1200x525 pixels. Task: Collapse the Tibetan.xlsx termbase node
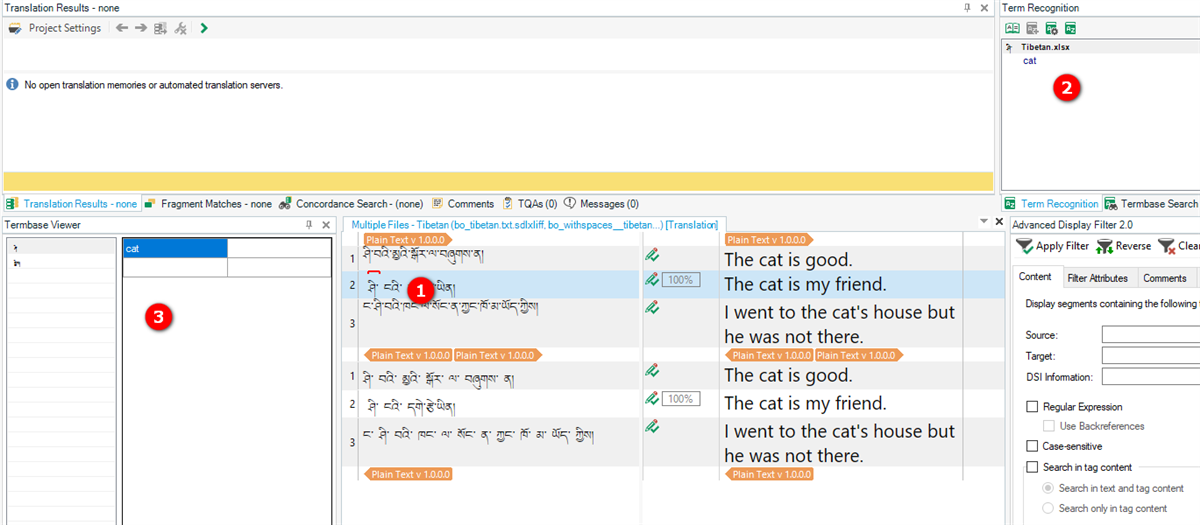pos(1009,47)
